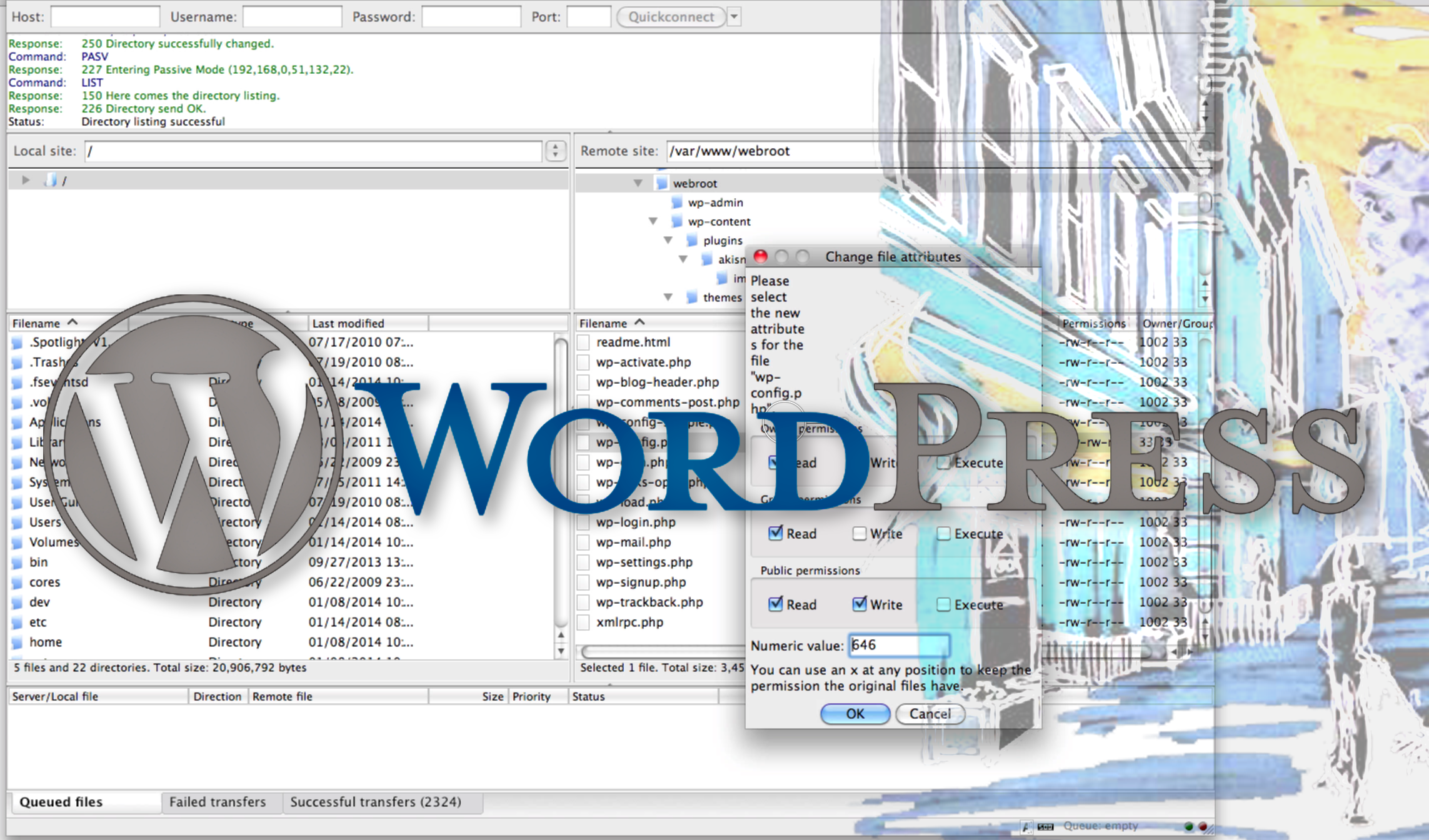Focus the Port input field
The height and width of the screenshot is (840, 1429).
point(588,17)
